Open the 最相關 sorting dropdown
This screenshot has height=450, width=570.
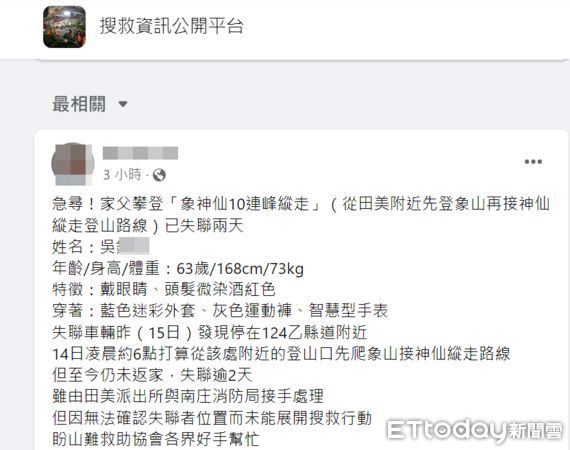pos(90,104)
